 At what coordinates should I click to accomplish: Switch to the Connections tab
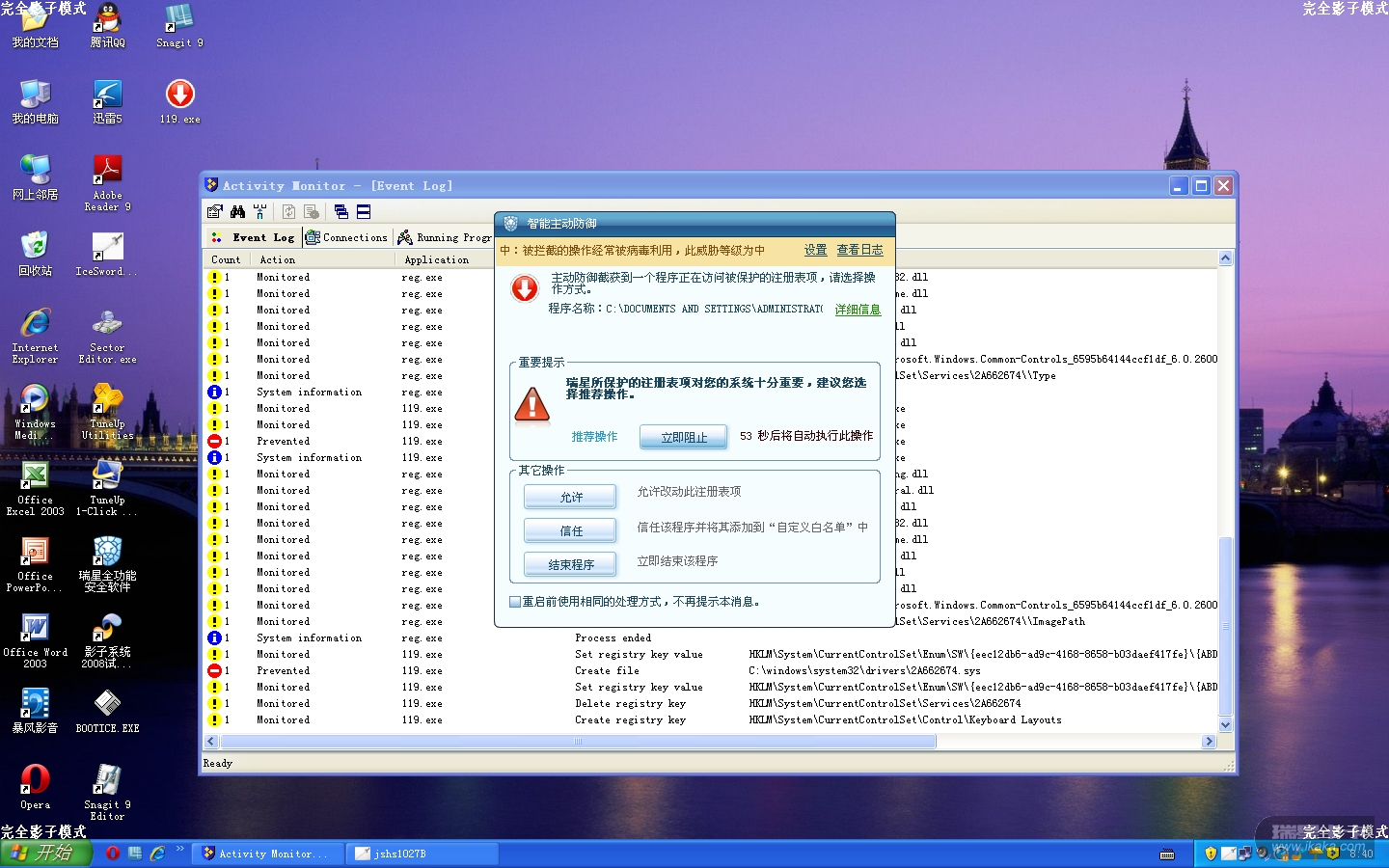point(346,237)
